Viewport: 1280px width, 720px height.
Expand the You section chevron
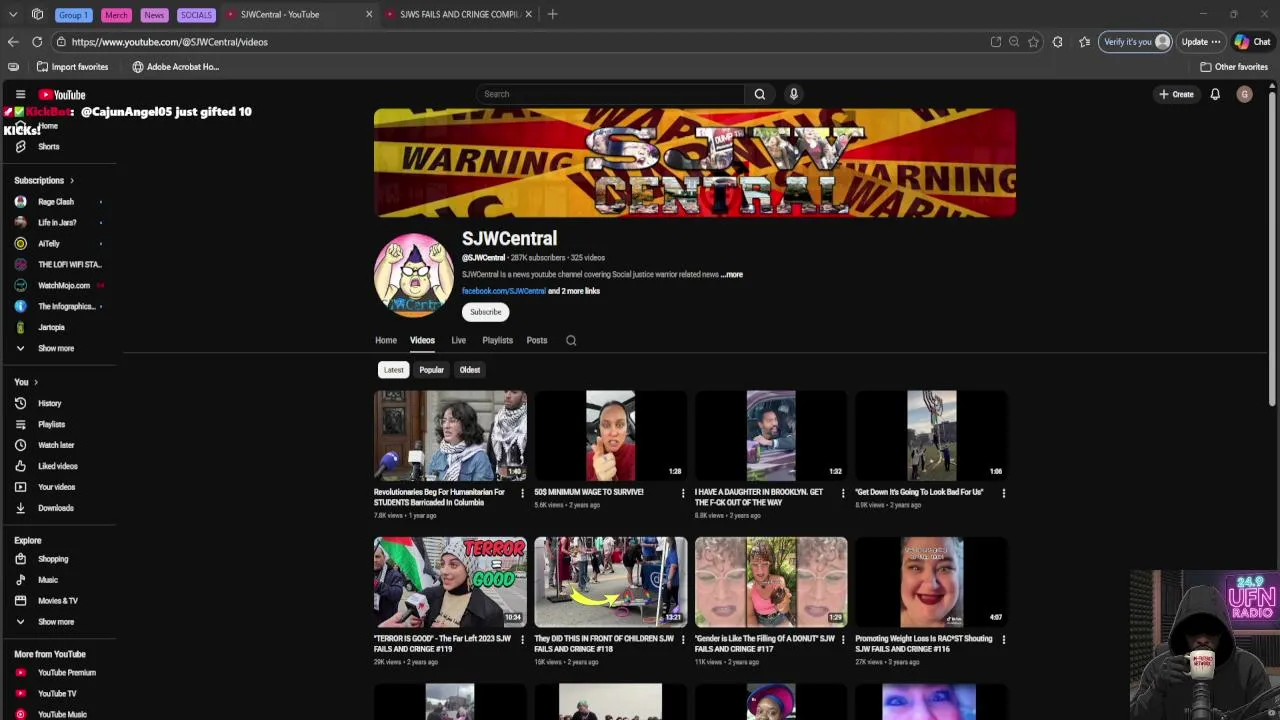36,382
